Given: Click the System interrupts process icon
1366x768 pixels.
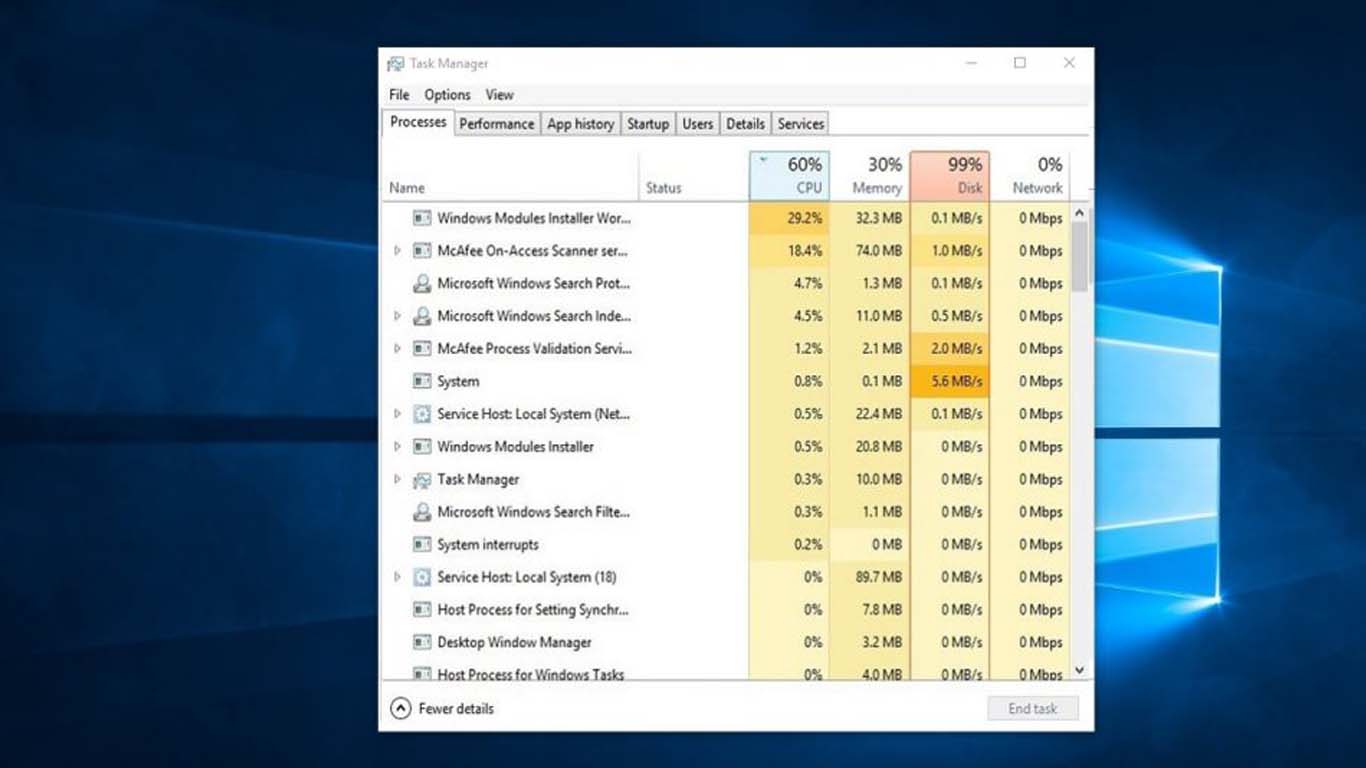Looking at the screenshot, I should pos(423,544).
